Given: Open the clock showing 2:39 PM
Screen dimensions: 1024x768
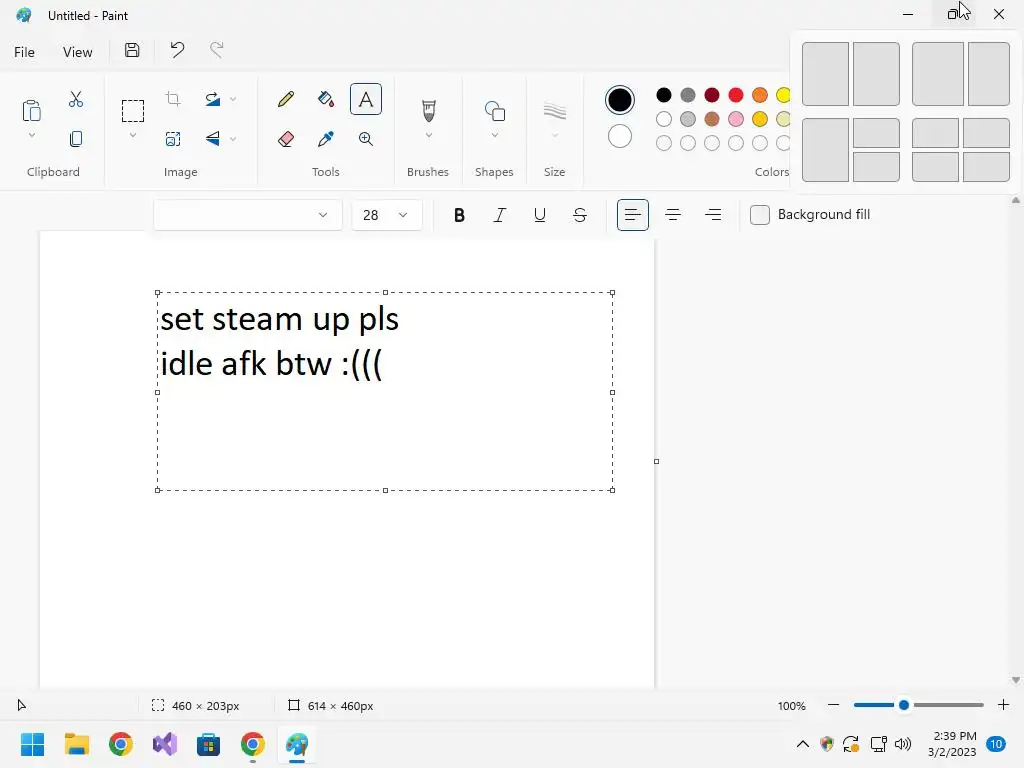Looking at the screenshot, I should click(952, 744).
